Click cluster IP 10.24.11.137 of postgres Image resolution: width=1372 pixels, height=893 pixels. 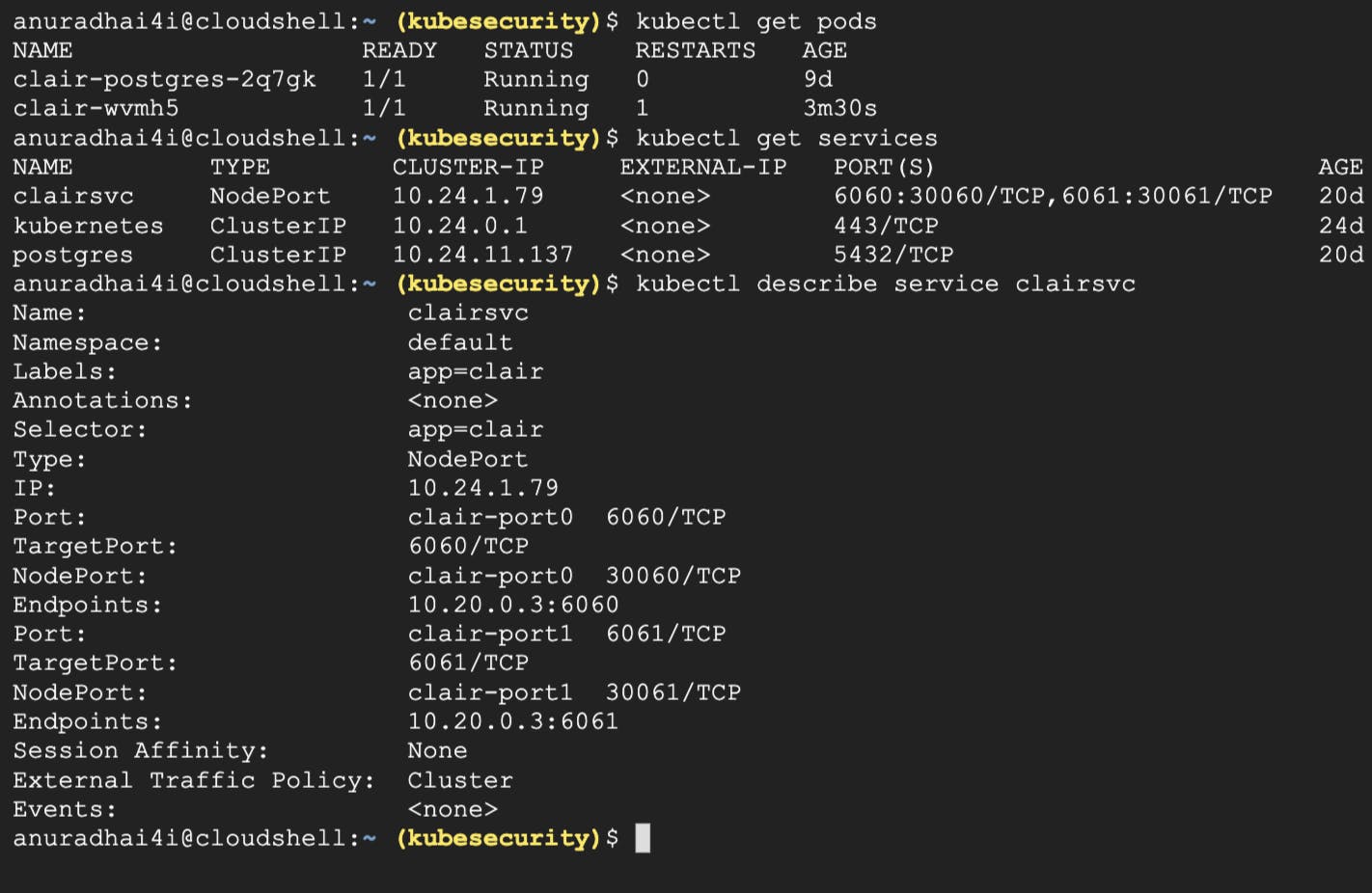482,255
